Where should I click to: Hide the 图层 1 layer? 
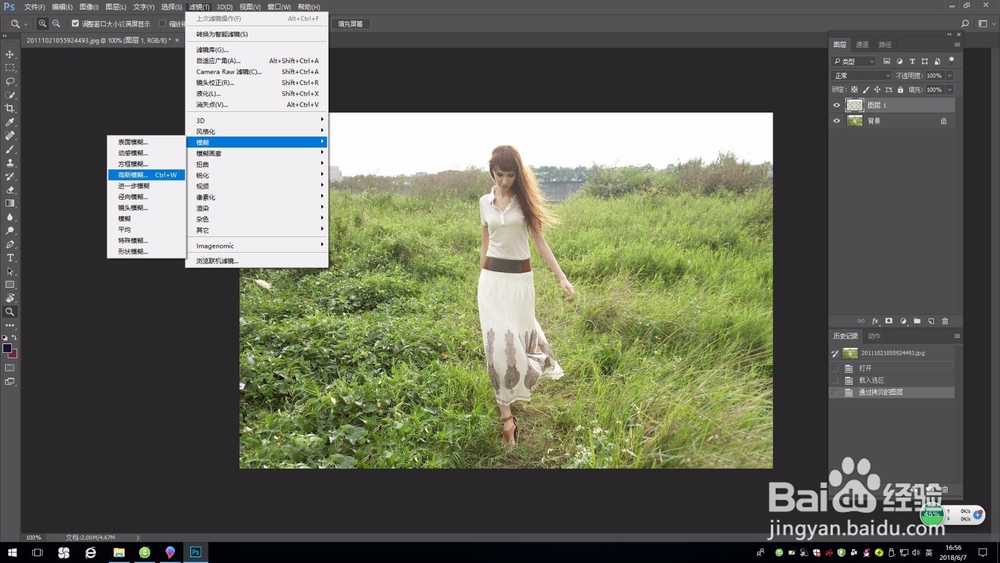pyautogui.click(x=836, y=105)
